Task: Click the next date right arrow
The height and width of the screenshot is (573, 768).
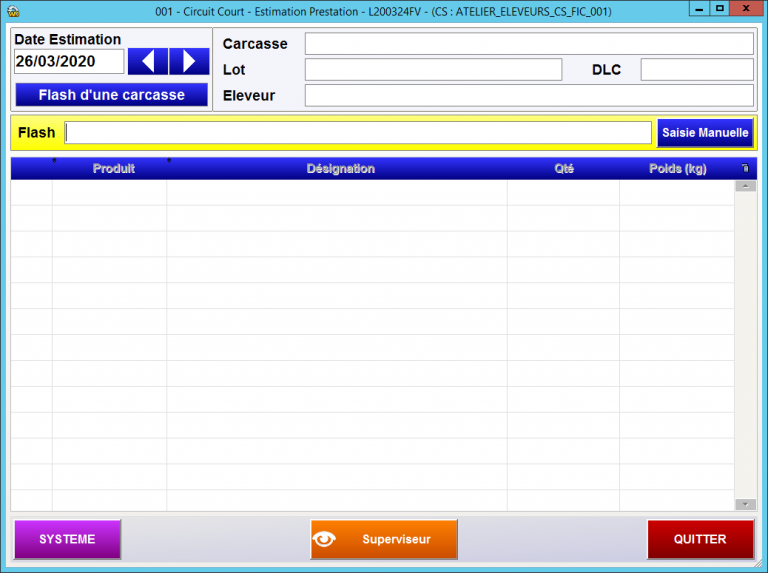Action: coord(189,62)
